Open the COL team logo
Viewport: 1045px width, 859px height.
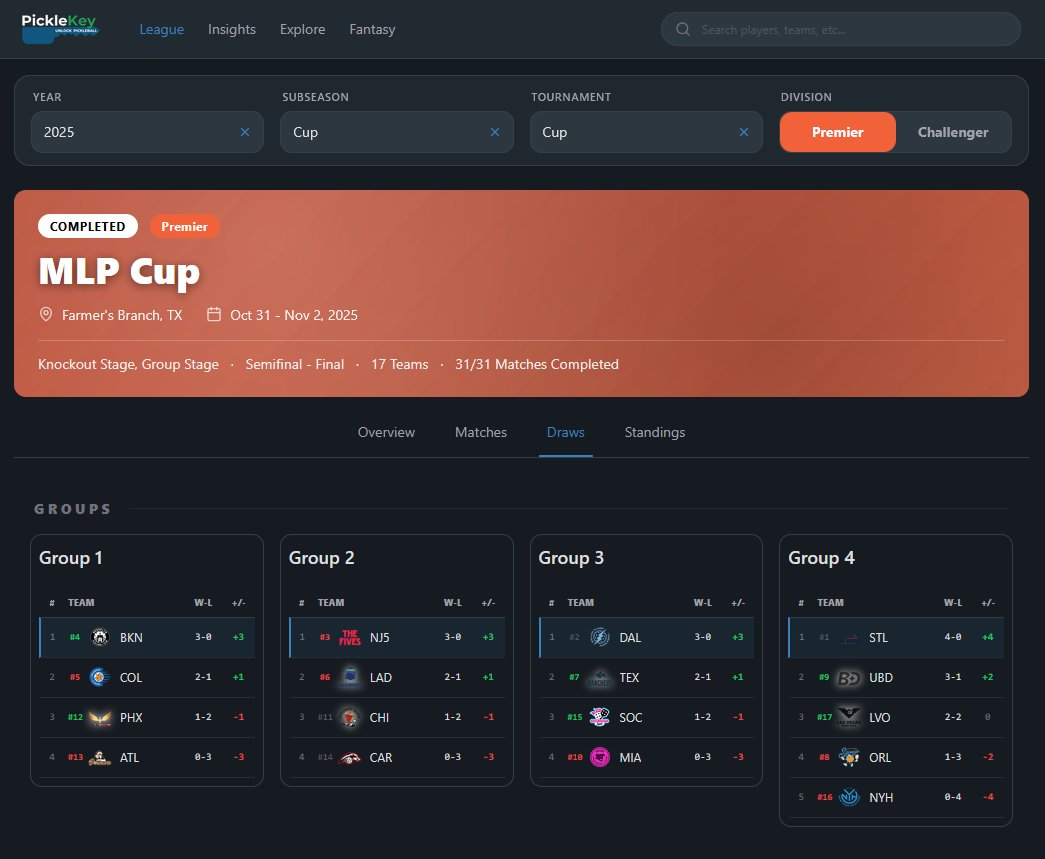tap(100, 677)
